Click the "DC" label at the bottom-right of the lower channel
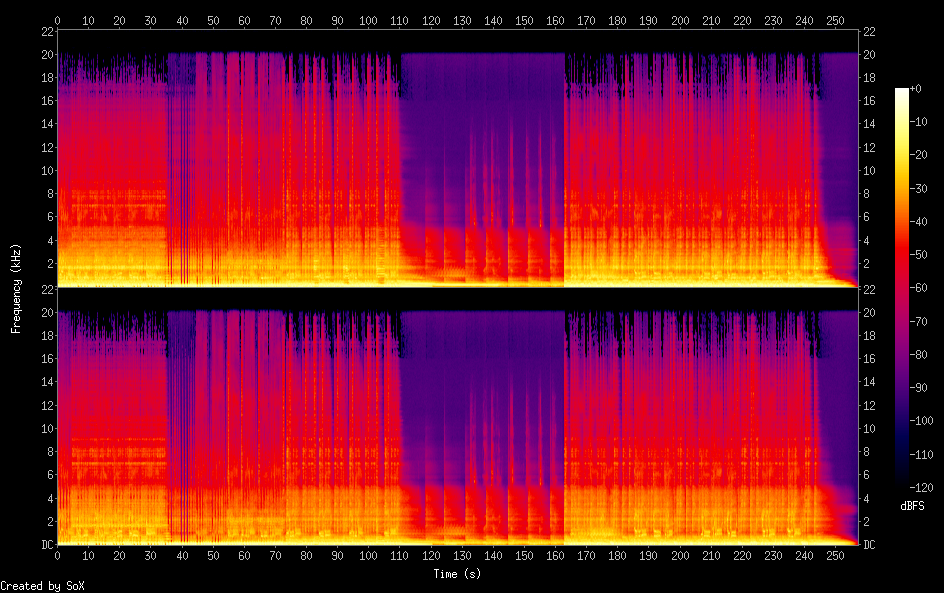 tap(869, 544)
